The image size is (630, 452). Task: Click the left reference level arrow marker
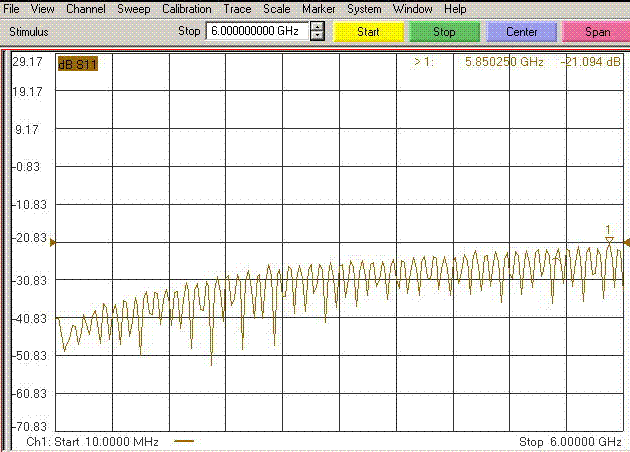coord(52,242)
